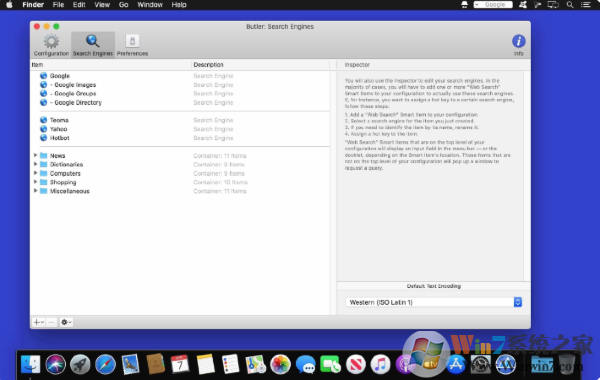
Task: Open the Music app in the Dock
Action: click(x=380, y=364)
